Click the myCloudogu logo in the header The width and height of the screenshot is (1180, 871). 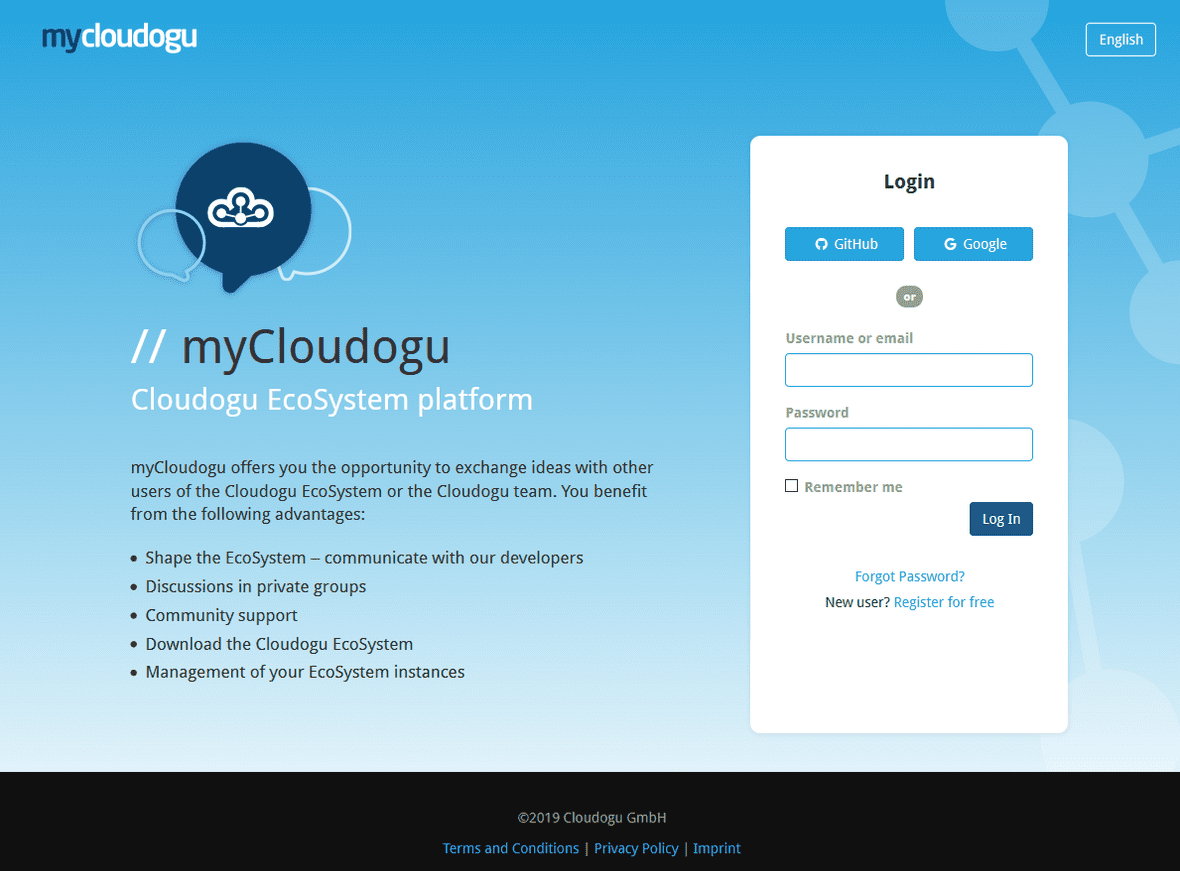(119, 38)
